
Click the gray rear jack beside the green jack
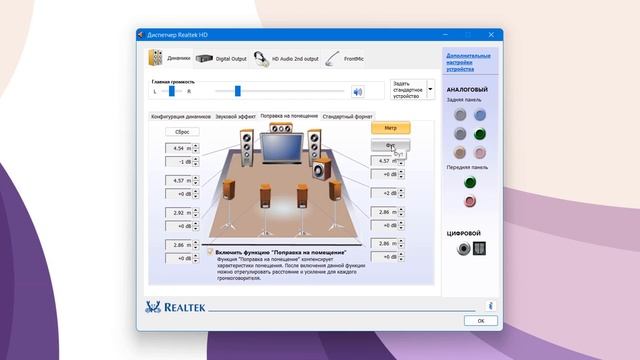(460, 133)
